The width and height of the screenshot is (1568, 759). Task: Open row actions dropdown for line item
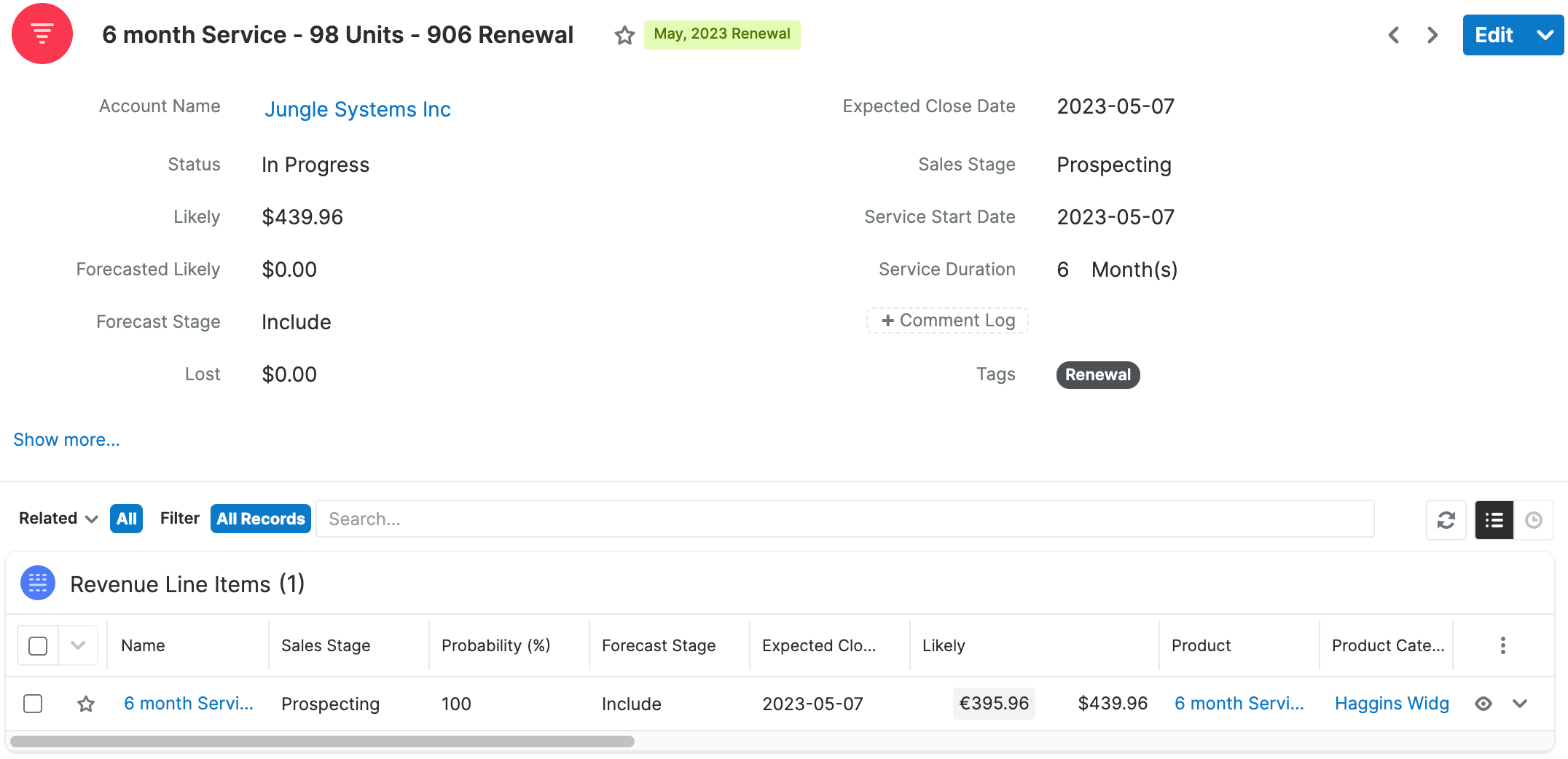point(1520,704)
